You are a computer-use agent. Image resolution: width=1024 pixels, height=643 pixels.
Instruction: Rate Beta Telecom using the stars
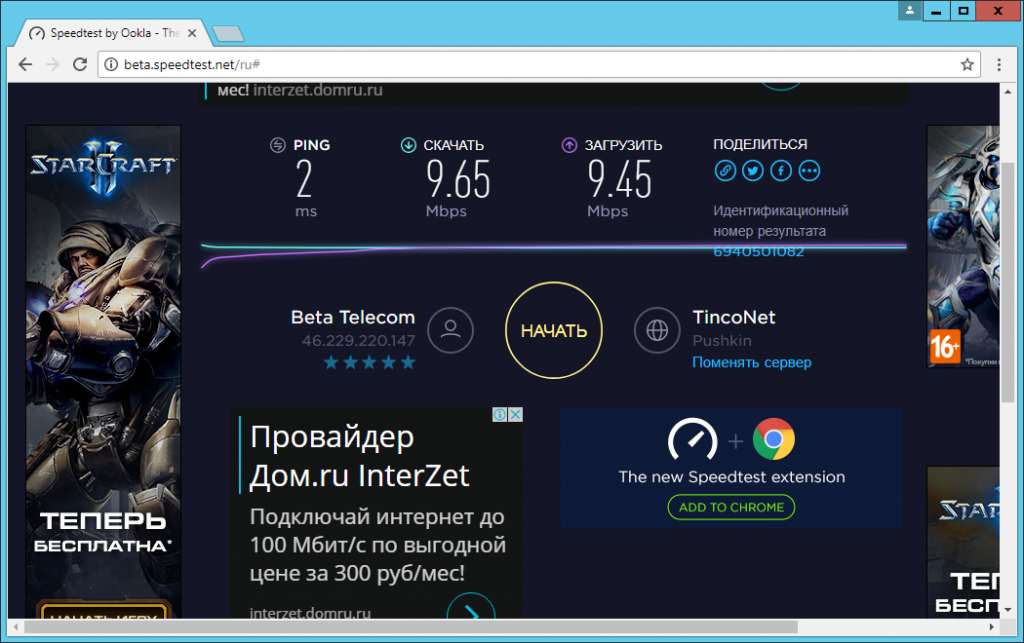pos(370,362)
